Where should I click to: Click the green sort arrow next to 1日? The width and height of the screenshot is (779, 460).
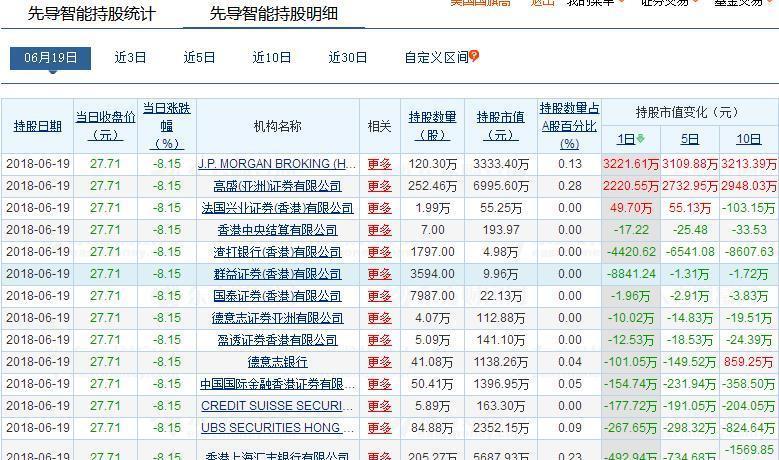point(640,138)
